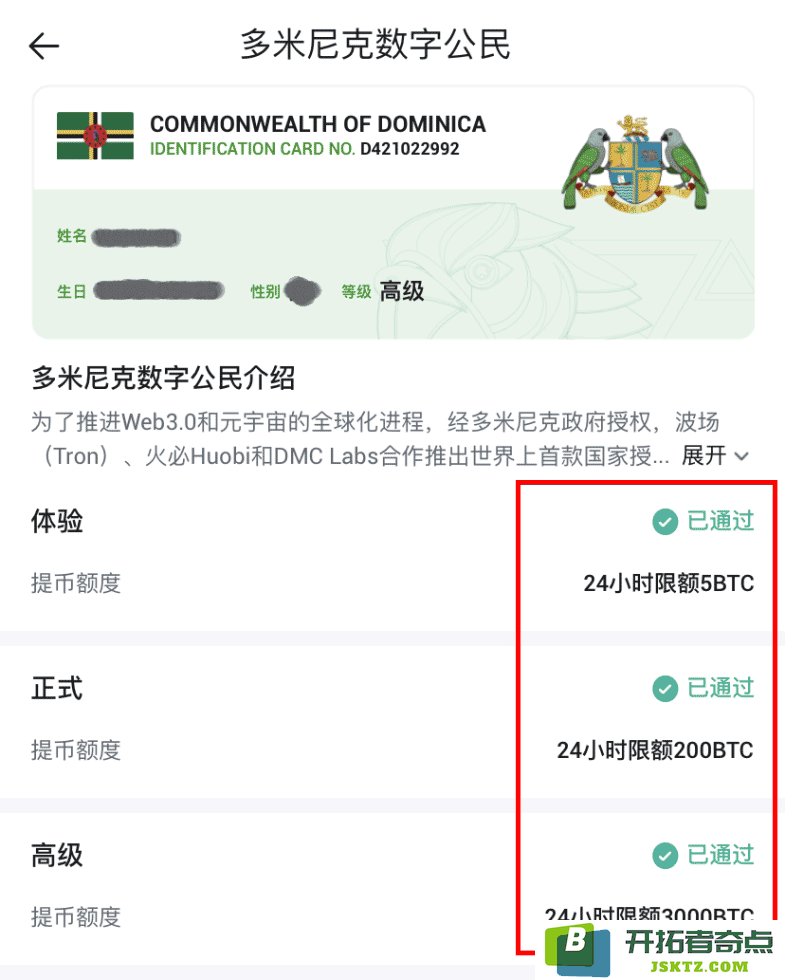Click the green checkmark beside 正式 status
This screenshot has width=785, height=980.
coord(665,689)
